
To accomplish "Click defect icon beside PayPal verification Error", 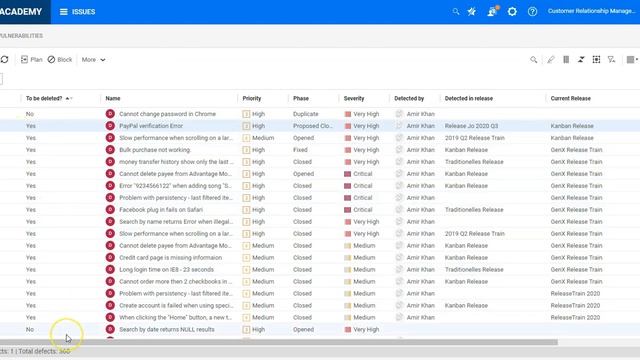I will pos(110,126).
